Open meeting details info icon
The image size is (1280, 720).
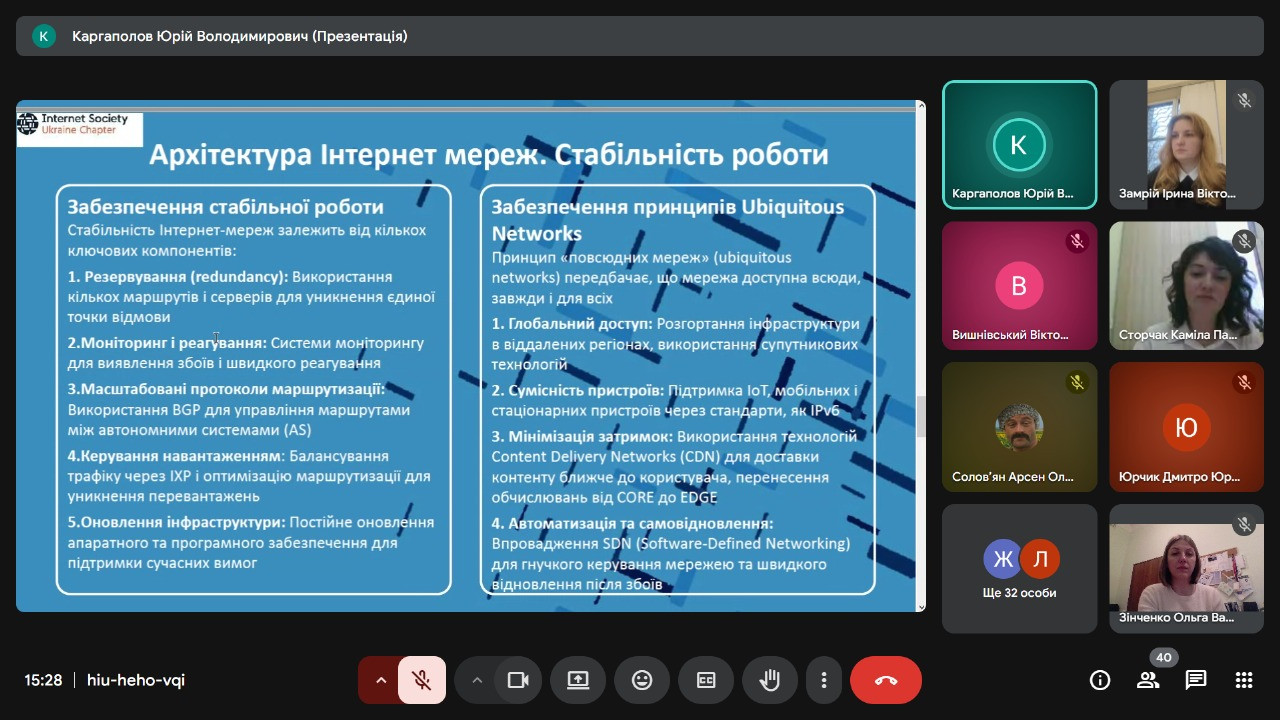[x=1100, y=680]
